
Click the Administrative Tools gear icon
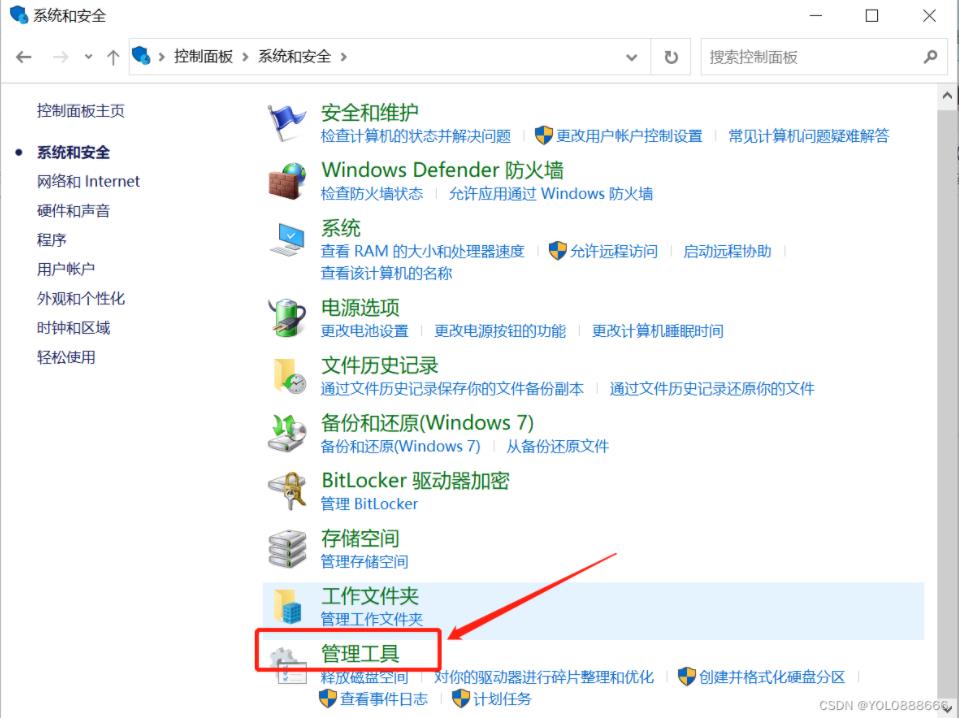click(287, 665)
